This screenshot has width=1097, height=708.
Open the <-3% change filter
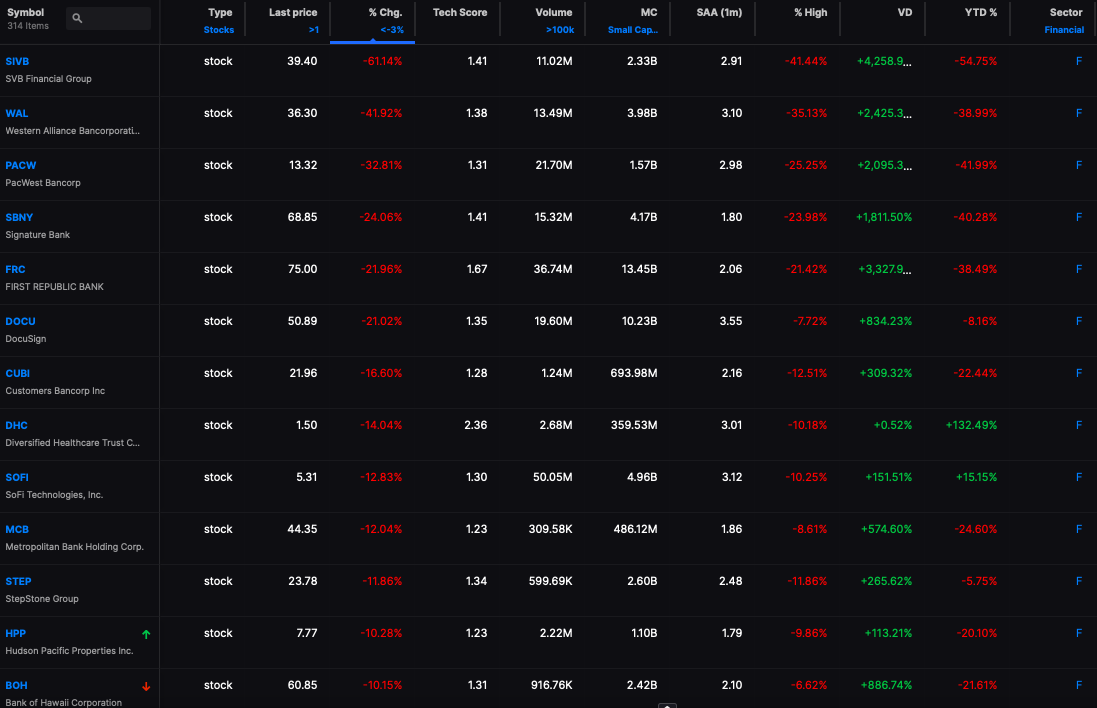tap(392, 30)
